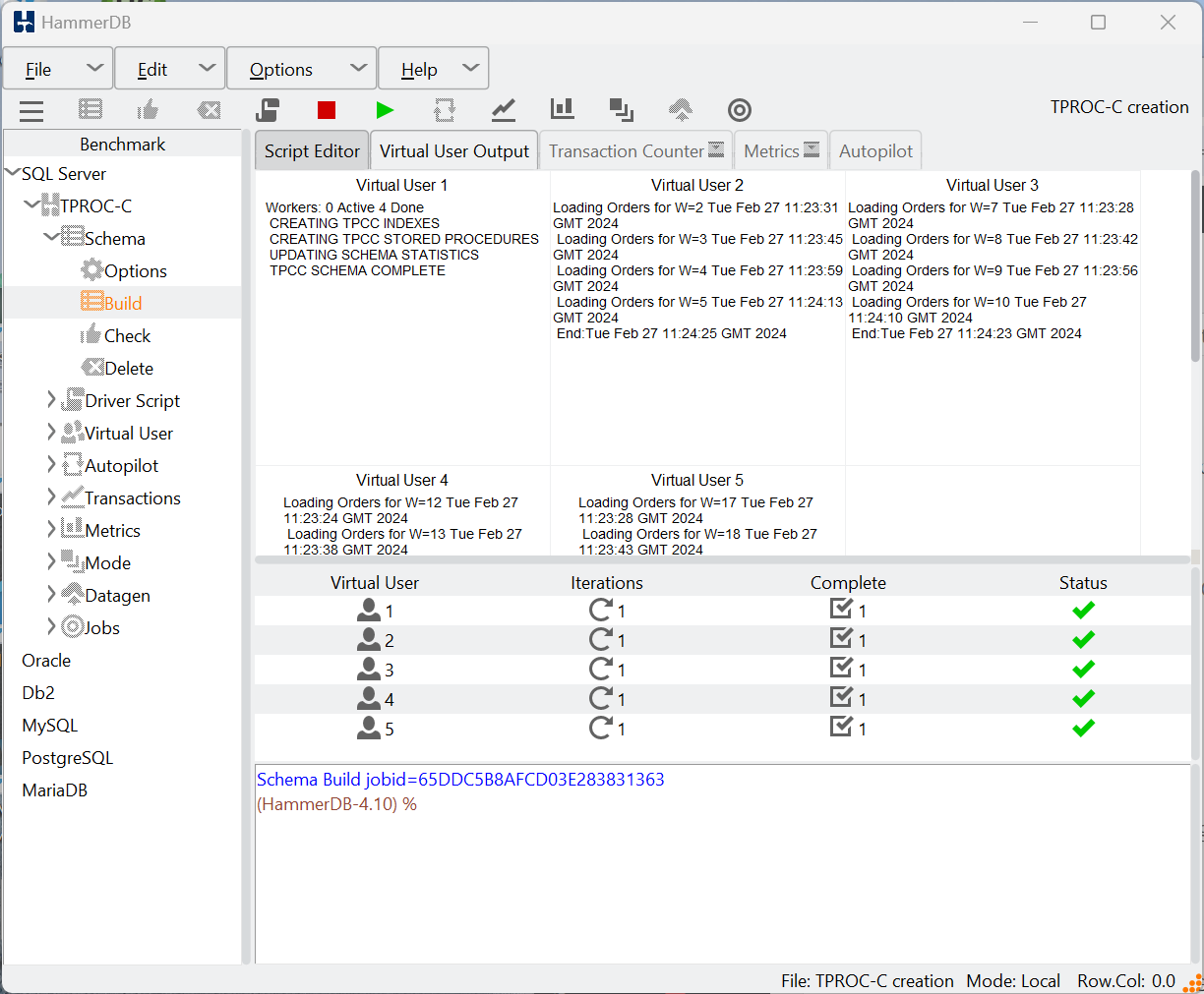Click the green status checkmark for user 5

click(1084, 728)
